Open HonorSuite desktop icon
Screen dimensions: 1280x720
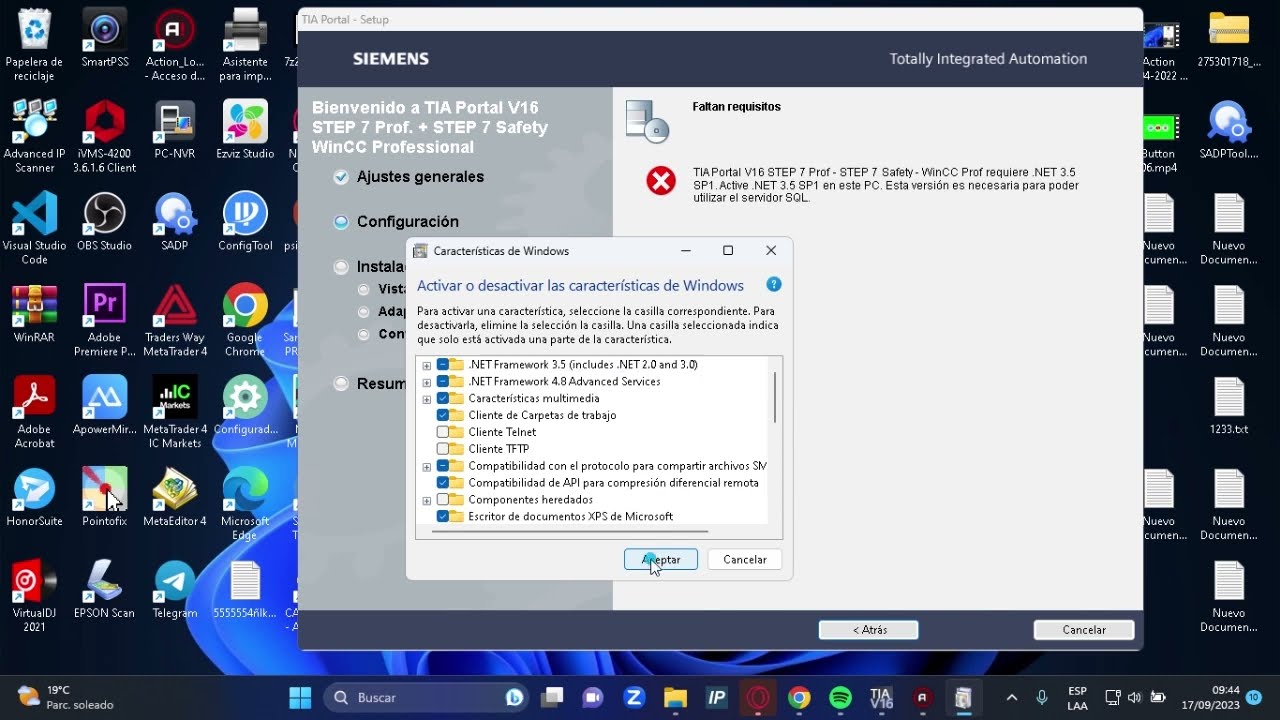[34, 497]
